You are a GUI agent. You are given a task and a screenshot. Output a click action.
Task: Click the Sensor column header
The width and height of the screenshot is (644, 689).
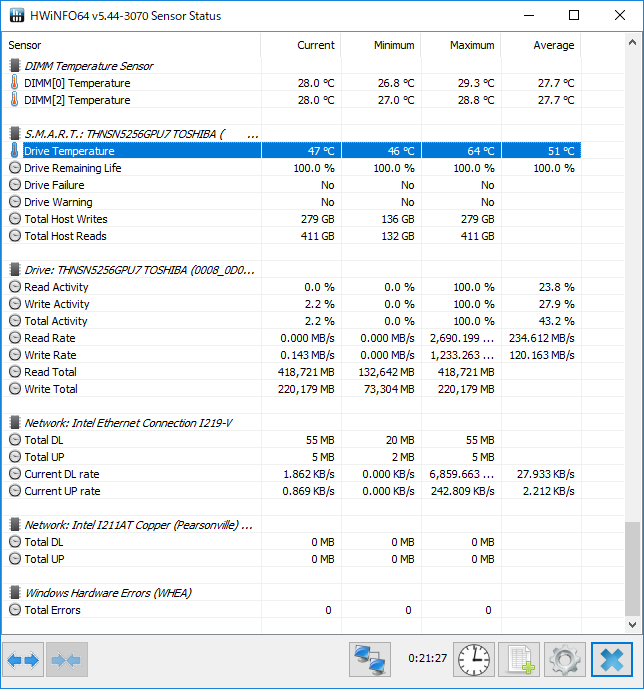click(132, 45)
